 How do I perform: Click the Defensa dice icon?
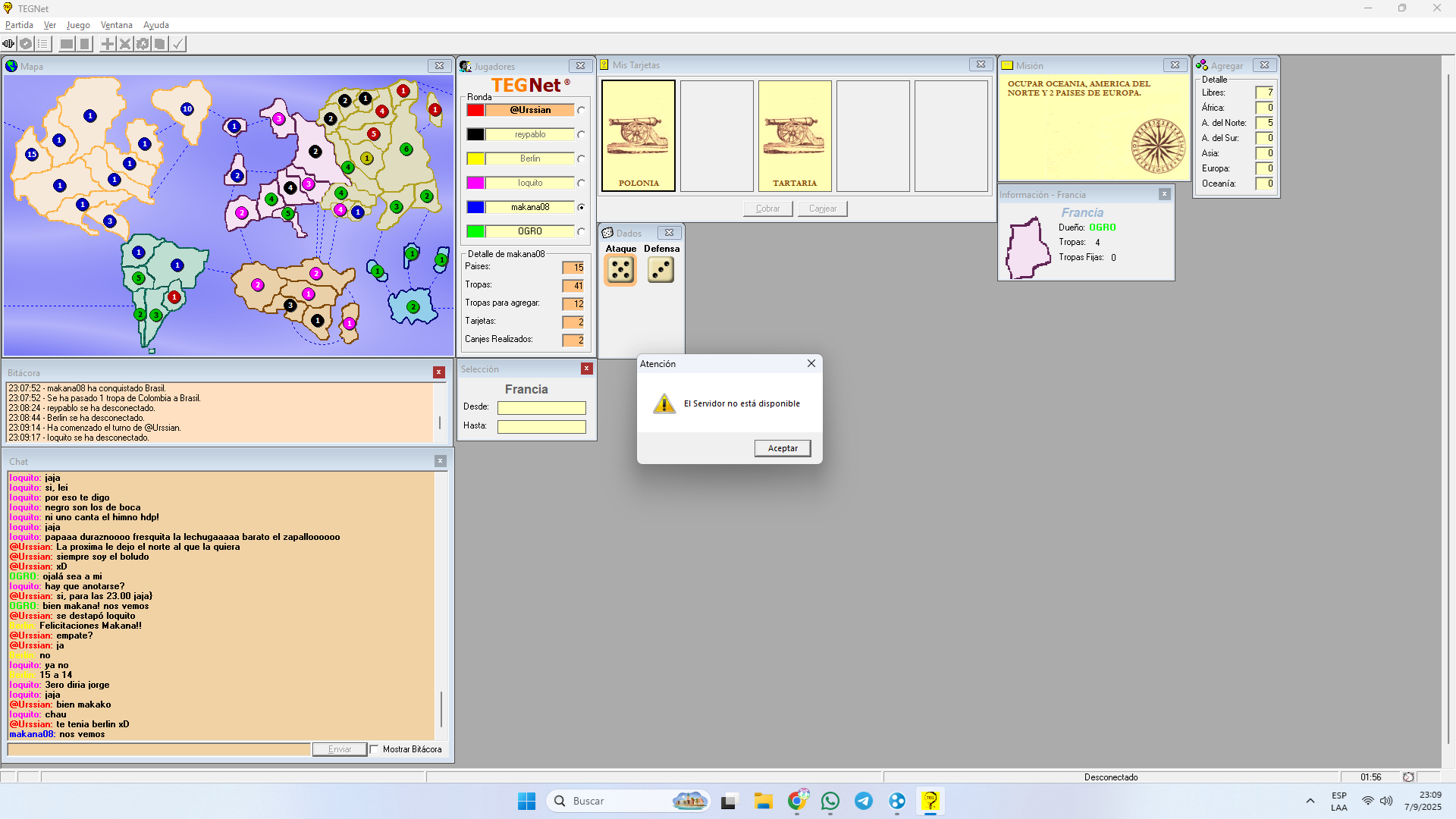click(x=661, y=270)
